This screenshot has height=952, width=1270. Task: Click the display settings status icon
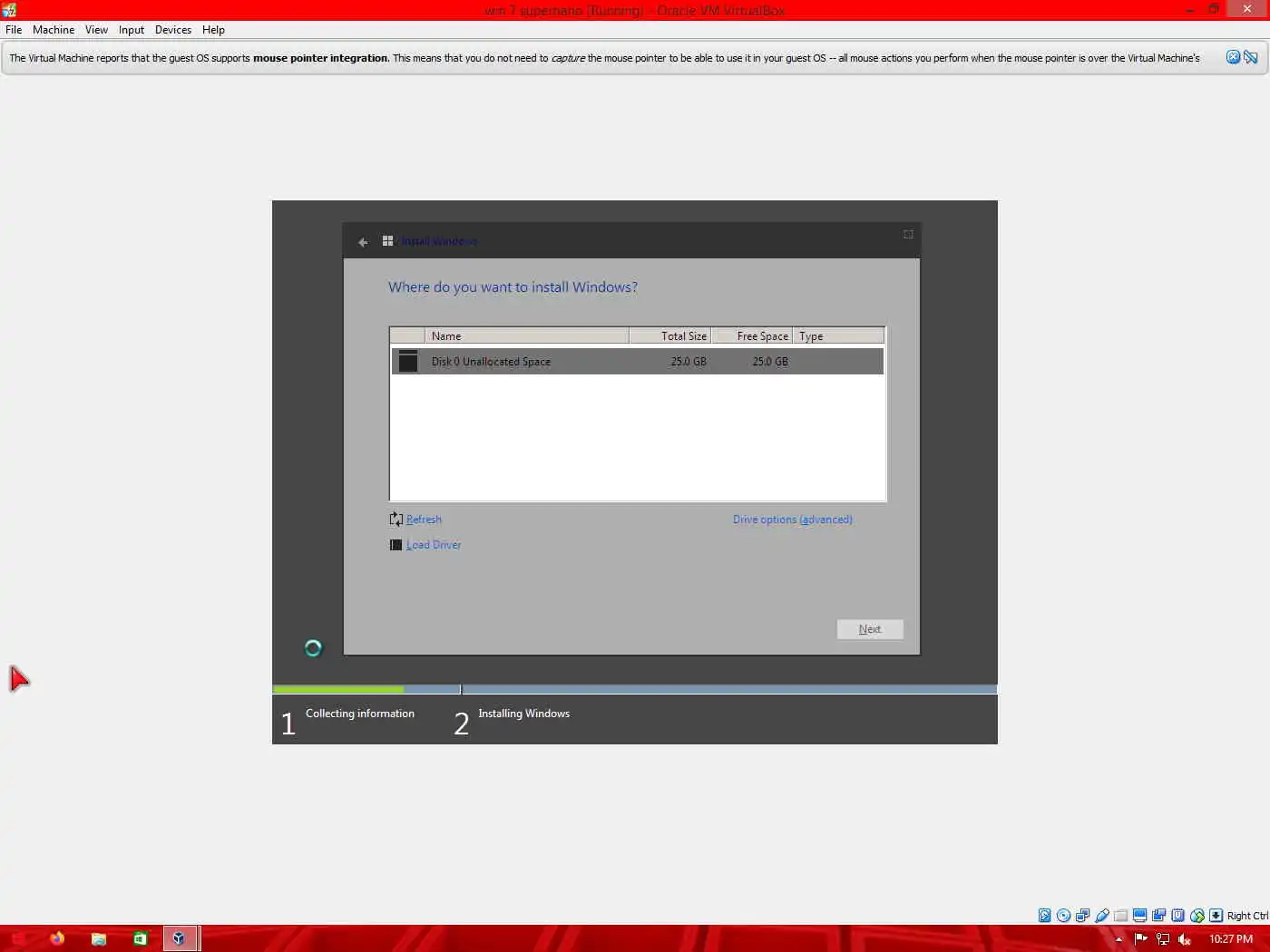(x=1139, y=916)
